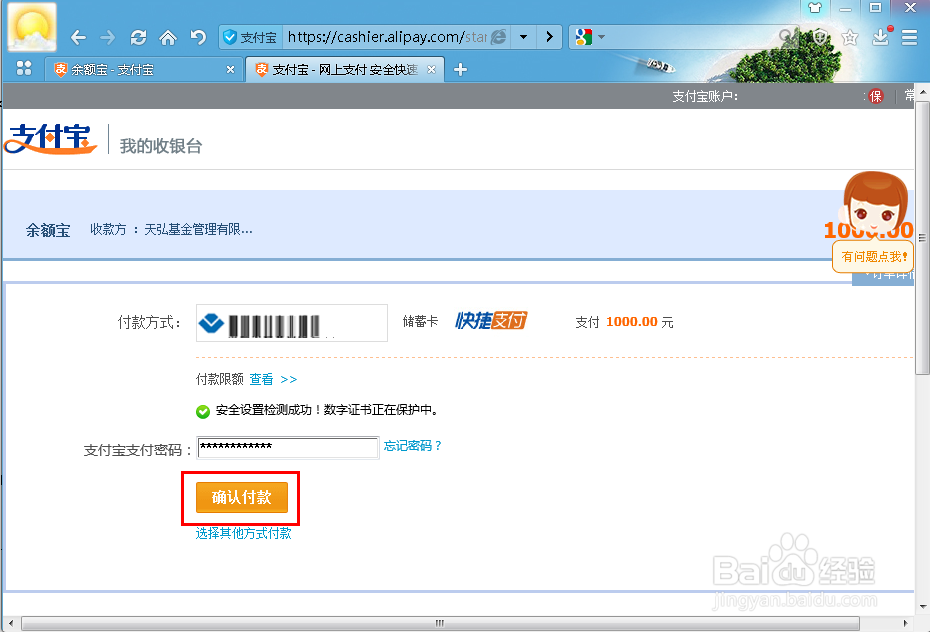930x632 pixels.
Task: Select the 快捷支付 quick pay icon
Action: point(491,322)
